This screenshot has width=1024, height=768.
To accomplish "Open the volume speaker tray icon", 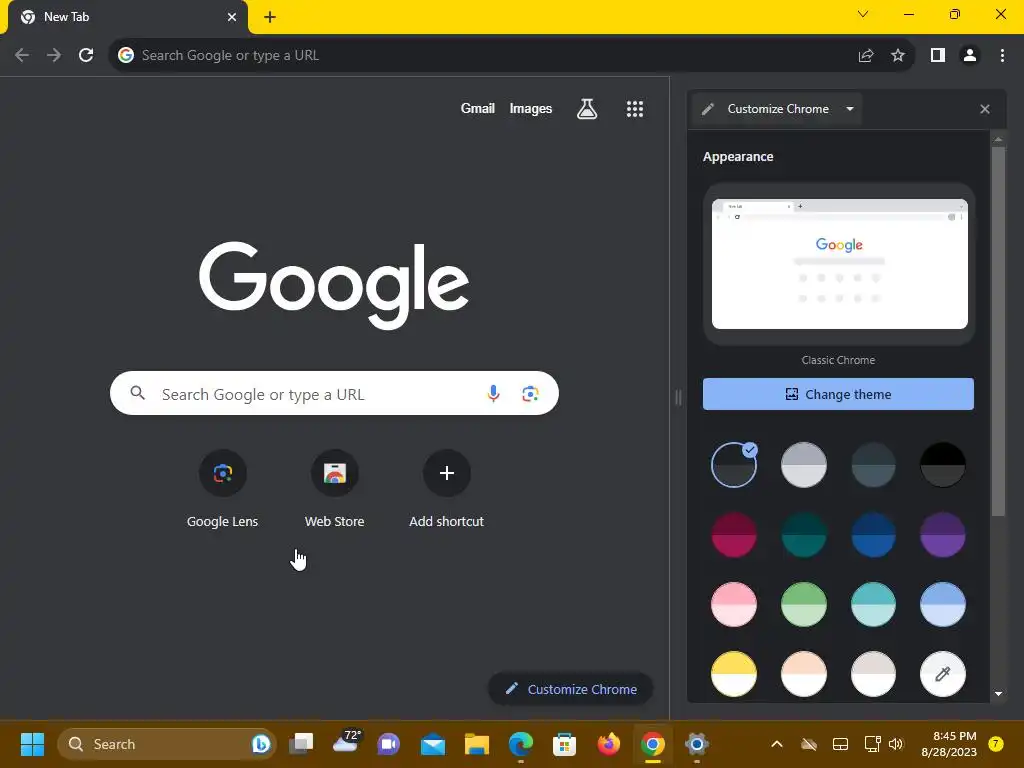I will pyautogui.click(x=895, y=744).
